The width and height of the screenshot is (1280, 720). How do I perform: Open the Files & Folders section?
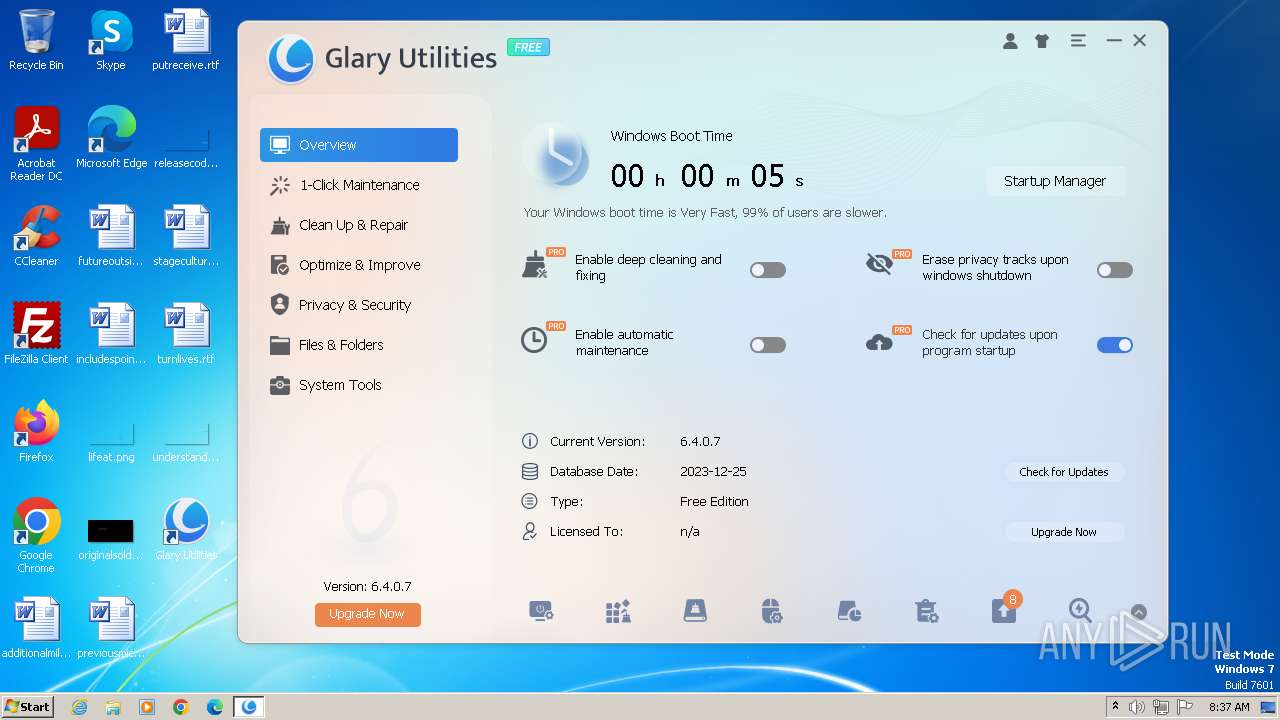pos(359,345)
